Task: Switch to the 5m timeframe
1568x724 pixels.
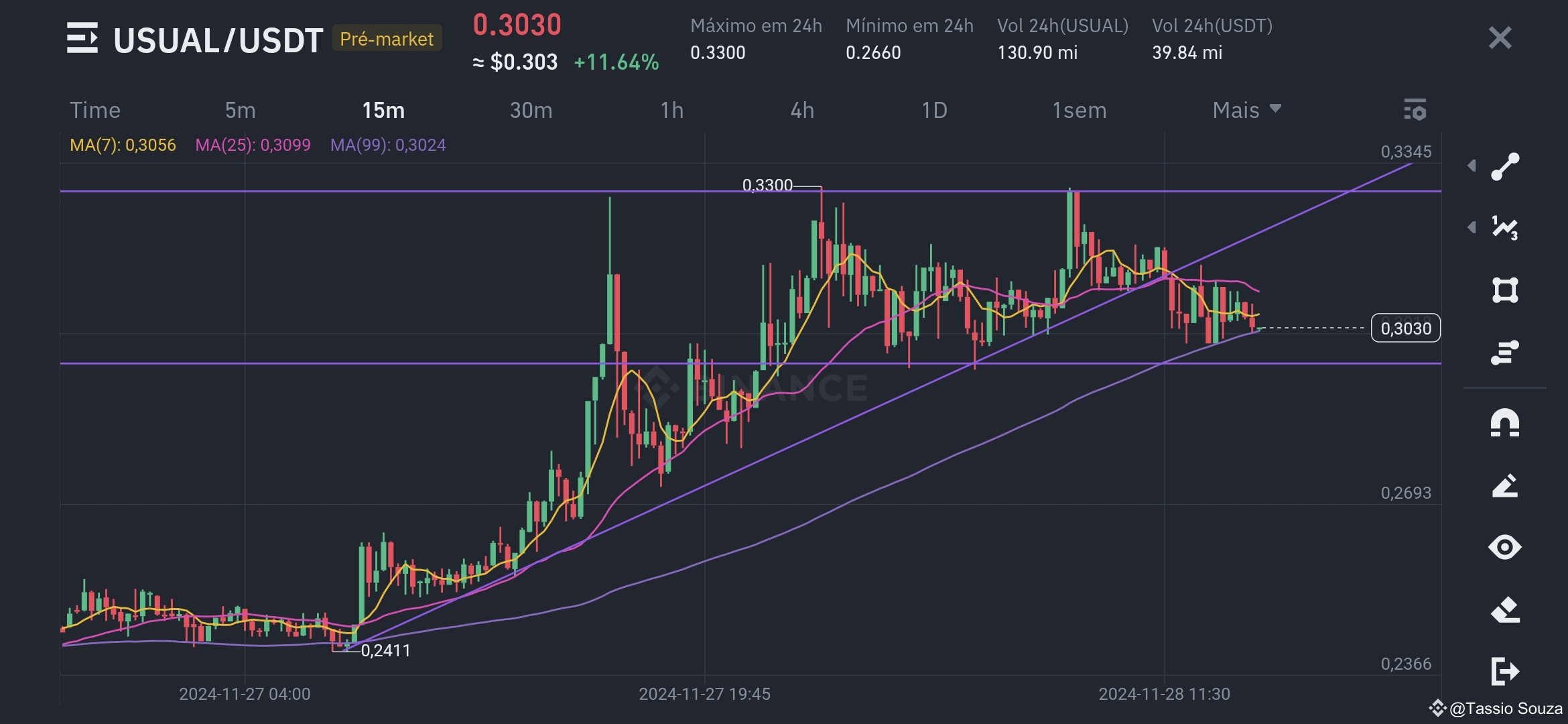Action: [240, 110]
